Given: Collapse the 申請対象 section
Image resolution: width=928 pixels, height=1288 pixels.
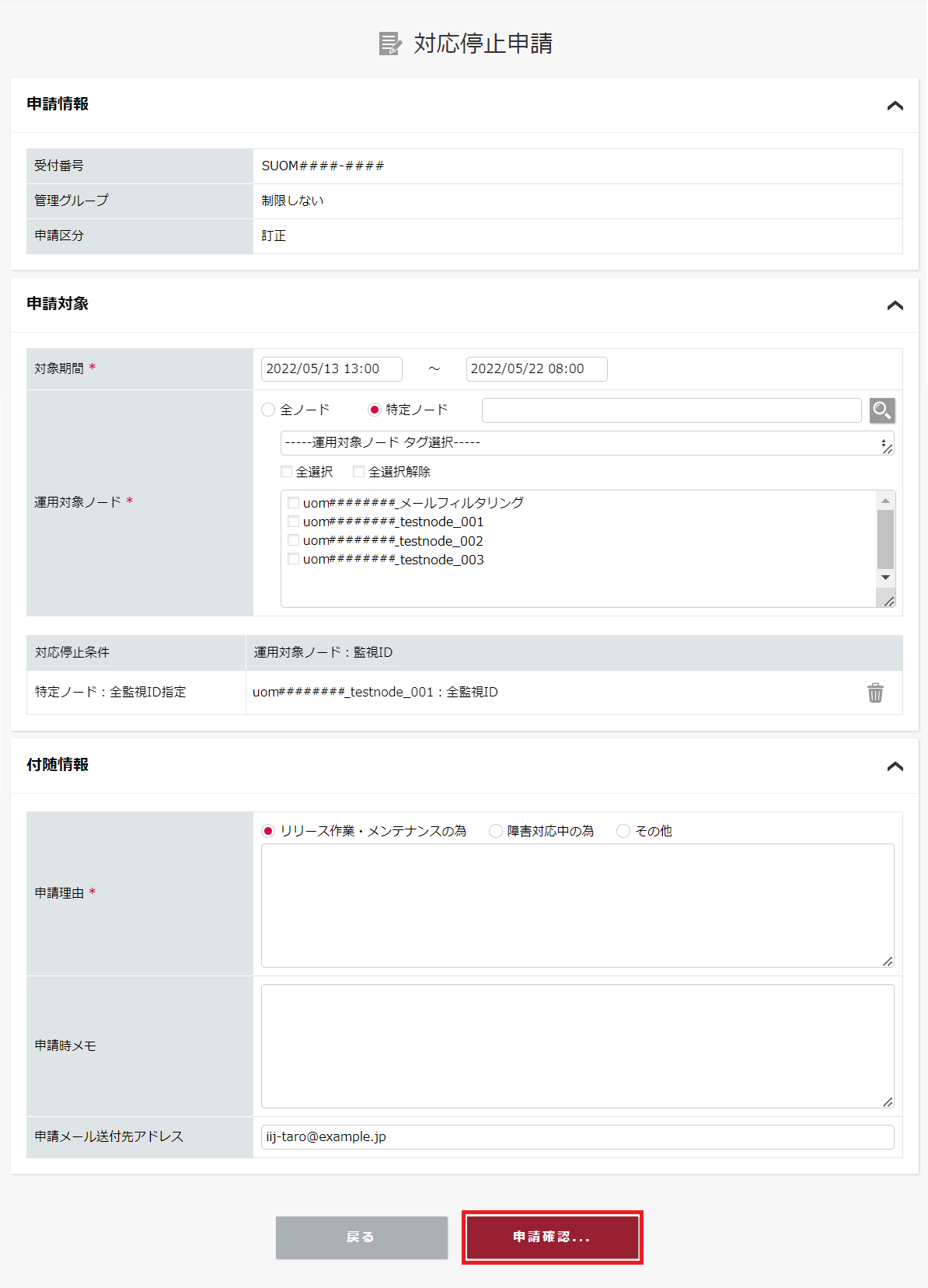Looking at the screenshot, I should [895, 305].
